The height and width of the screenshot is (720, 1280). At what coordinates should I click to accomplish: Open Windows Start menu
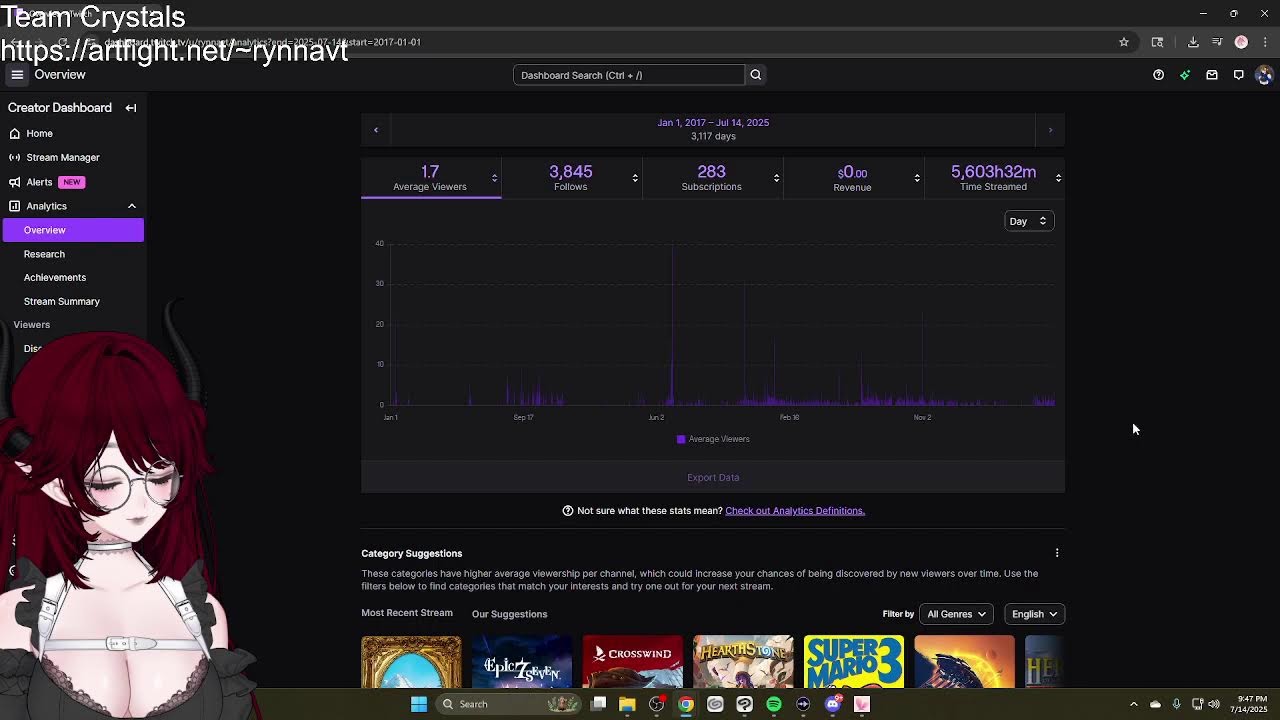point(419,704)
